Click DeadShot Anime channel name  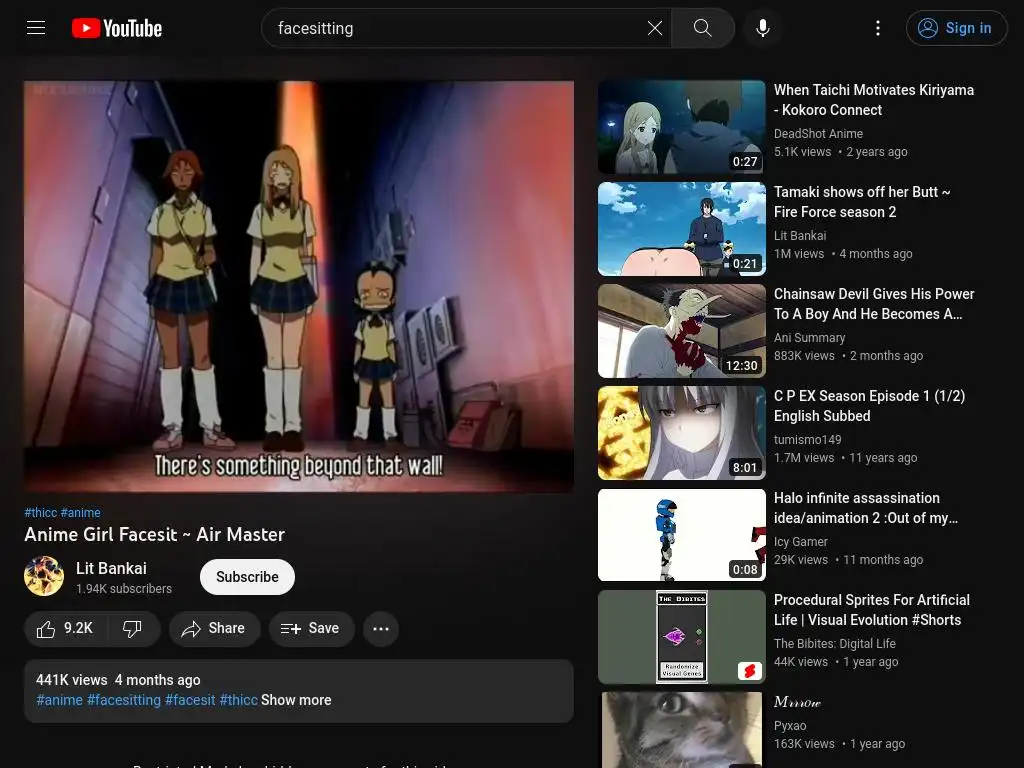point(818,133)
